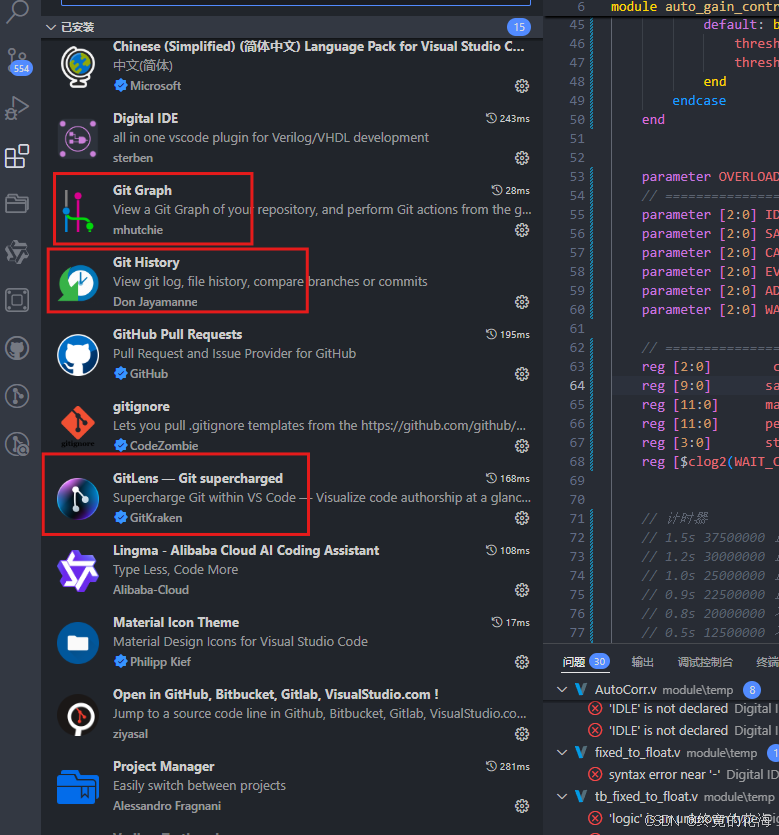Image resolution: width=779 pixels, height=835 pixels.
Task: Open GitLens Inspect icon in activity bar
Action: 17,444
